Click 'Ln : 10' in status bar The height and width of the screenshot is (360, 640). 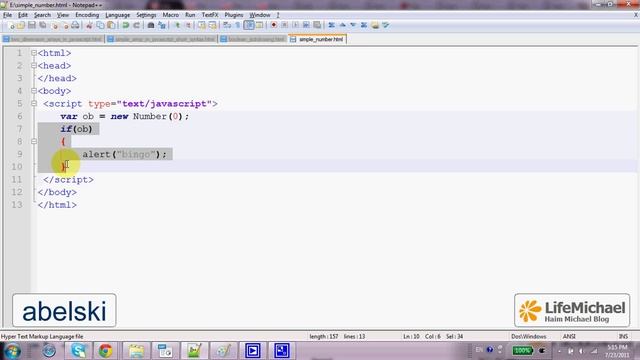point(411,336)
